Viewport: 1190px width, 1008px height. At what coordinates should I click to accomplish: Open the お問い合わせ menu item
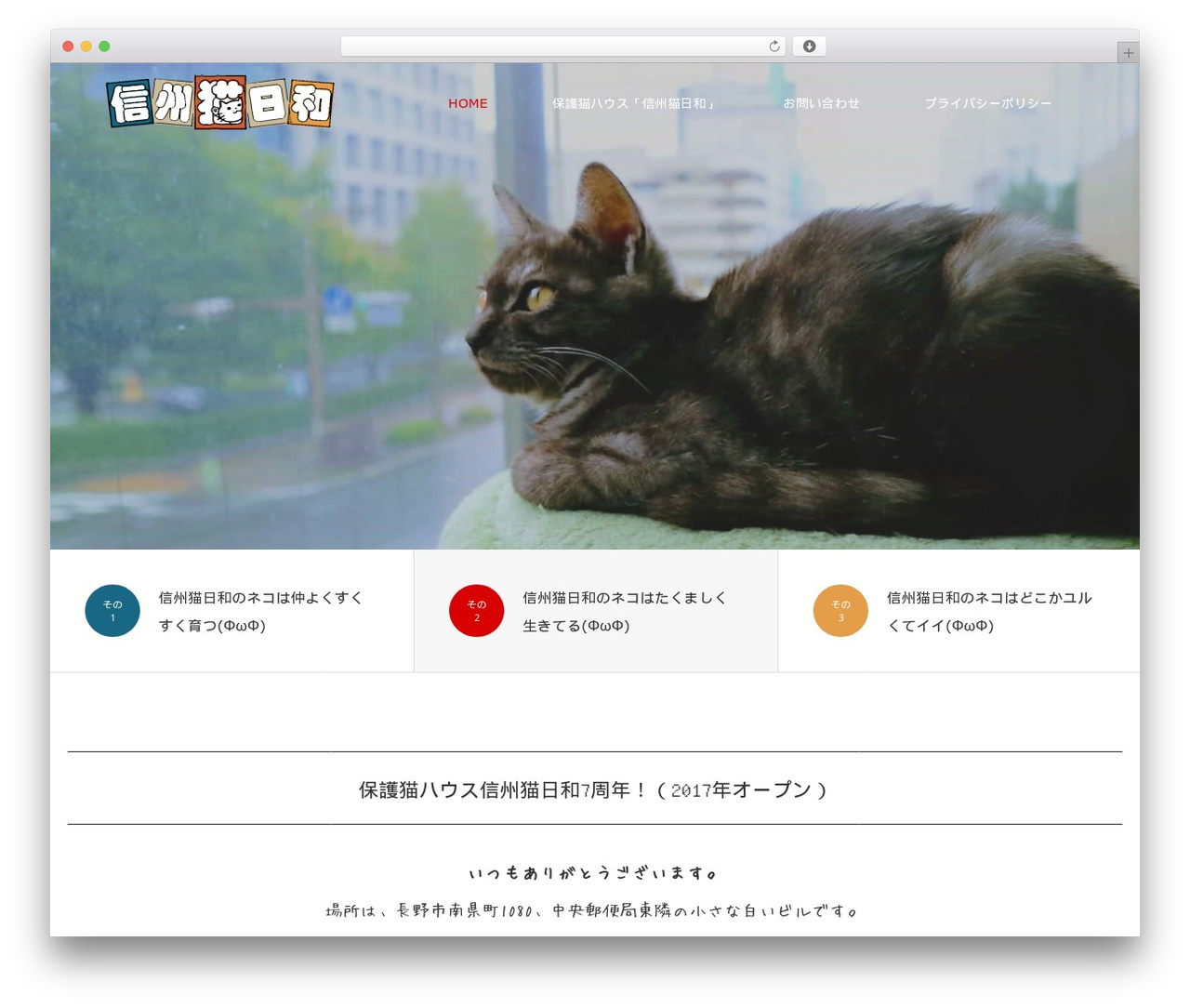821,103
